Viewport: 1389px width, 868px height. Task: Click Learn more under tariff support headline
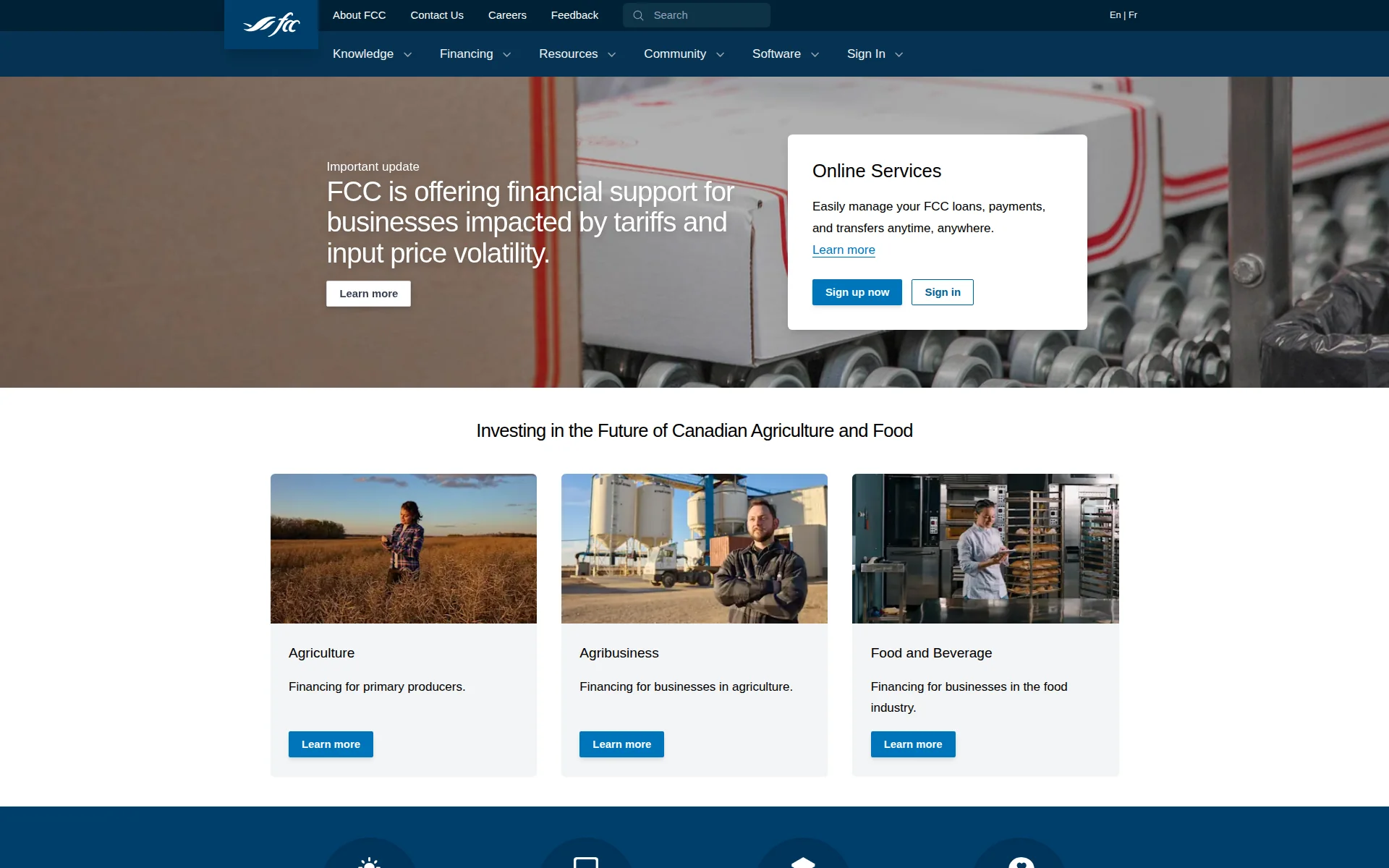pyautogui.click(x=368, y=294)
